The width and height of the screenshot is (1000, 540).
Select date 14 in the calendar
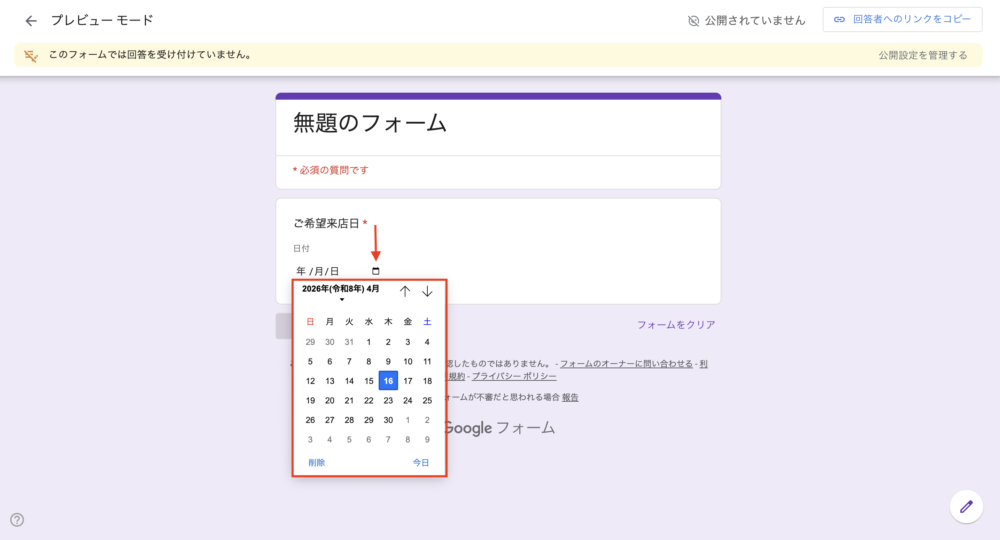(349, 381)
